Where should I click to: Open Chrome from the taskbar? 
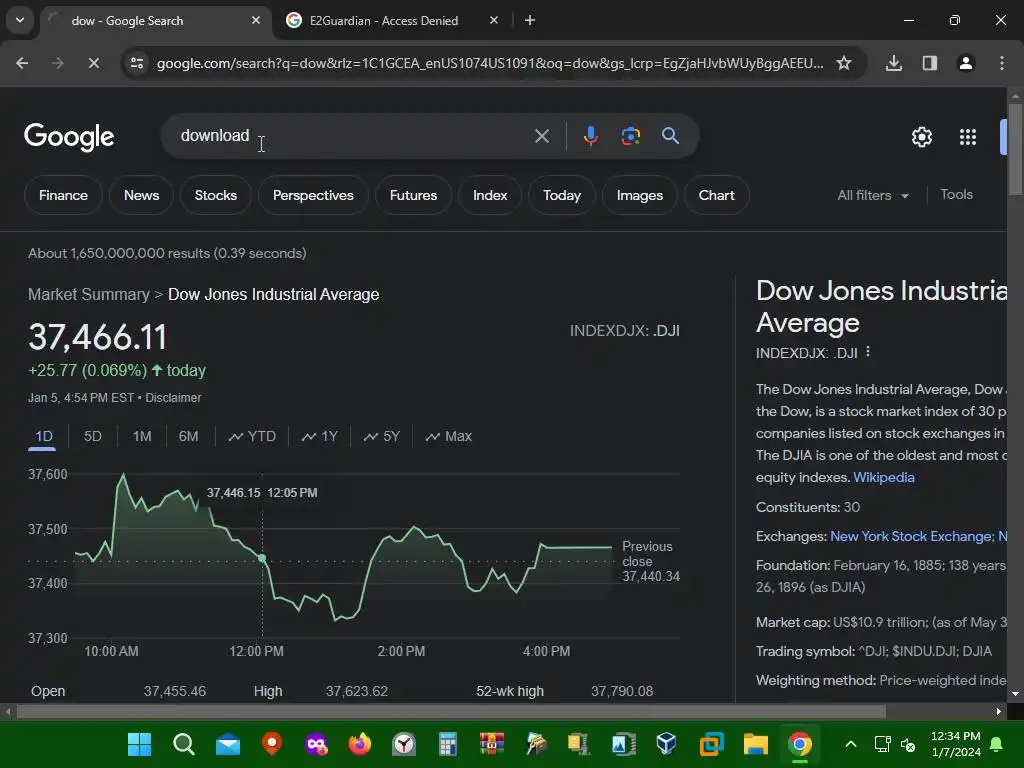point(799,744)
